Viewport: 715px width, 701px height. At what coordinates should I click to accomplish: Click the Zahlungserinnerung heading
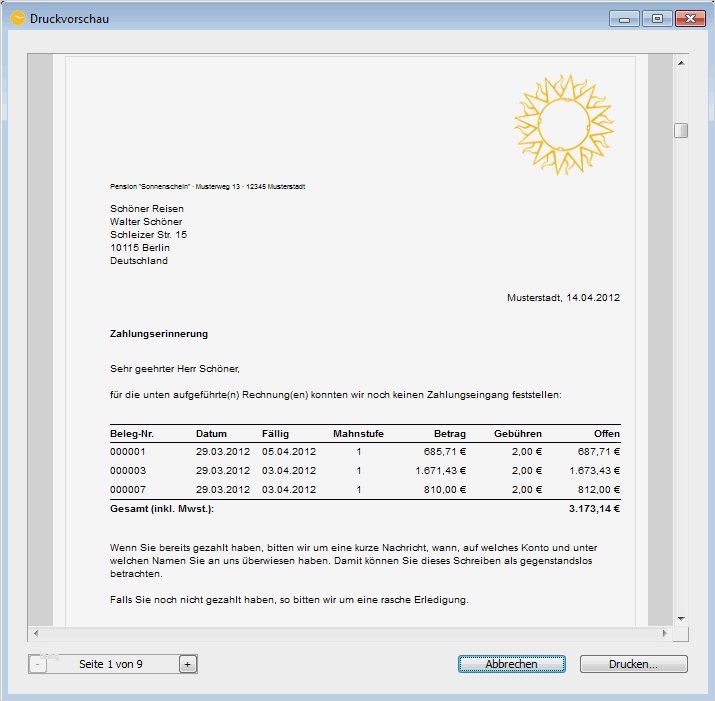coord(159,334)
